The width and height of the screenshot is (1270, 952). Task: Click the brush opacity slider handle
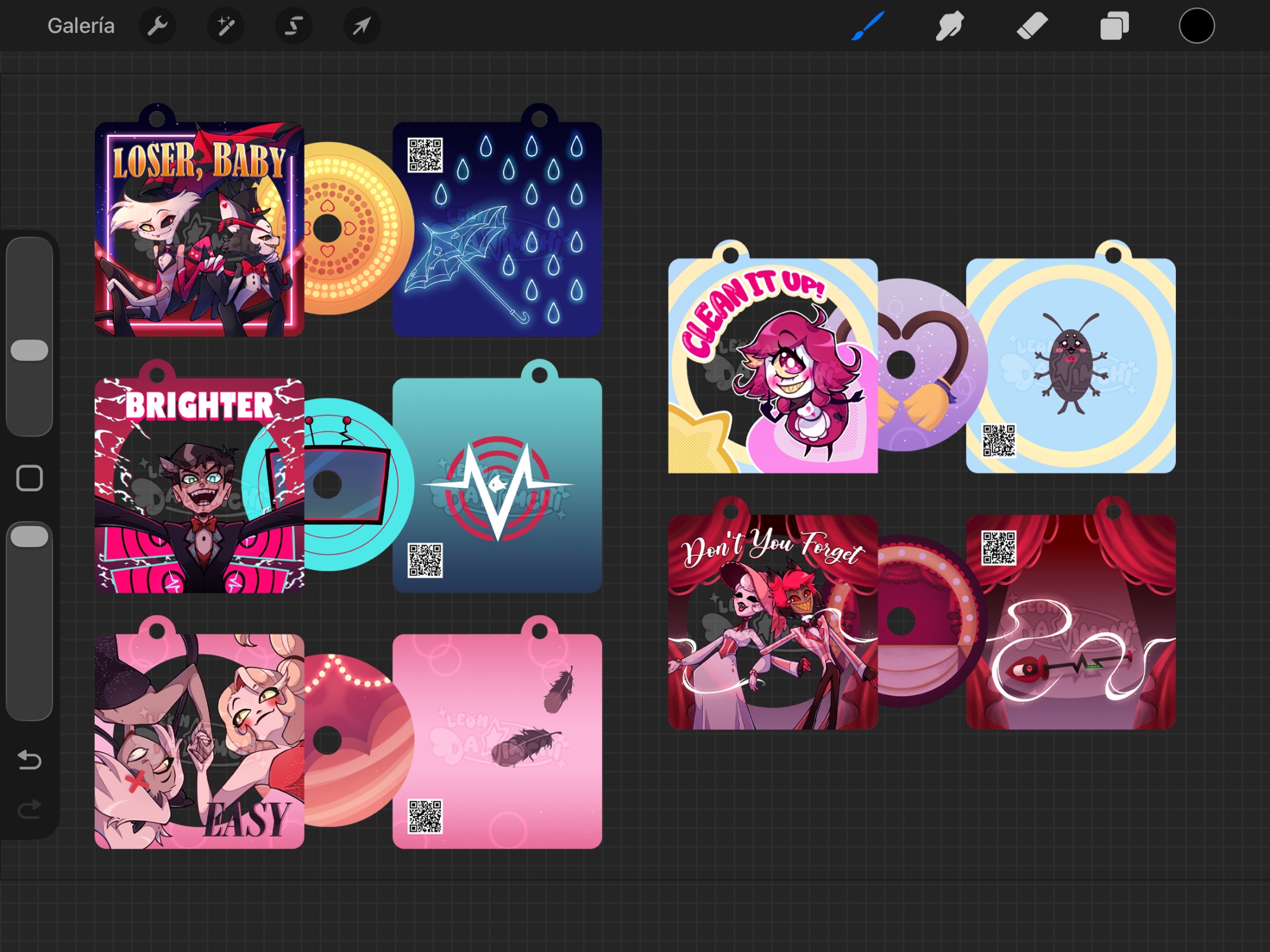(x=30, y=537)
